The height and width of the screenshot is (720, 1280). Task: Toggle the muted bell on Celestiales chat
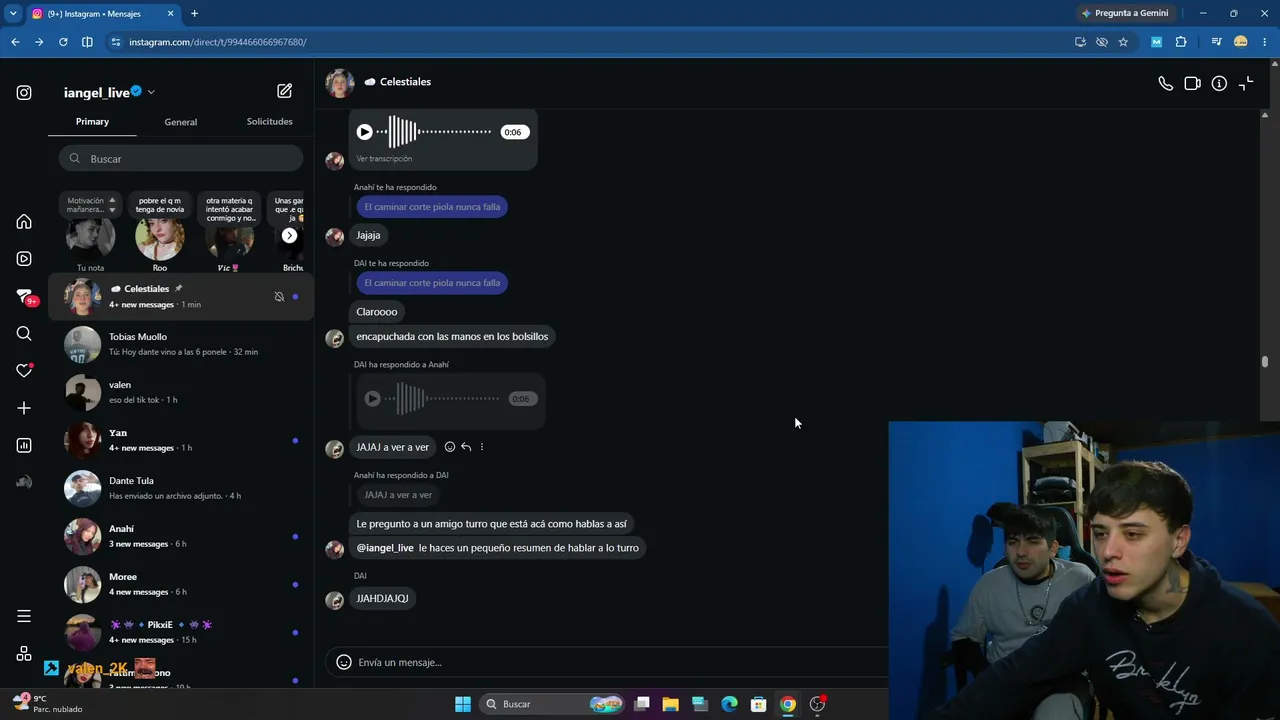coord(279,297)
